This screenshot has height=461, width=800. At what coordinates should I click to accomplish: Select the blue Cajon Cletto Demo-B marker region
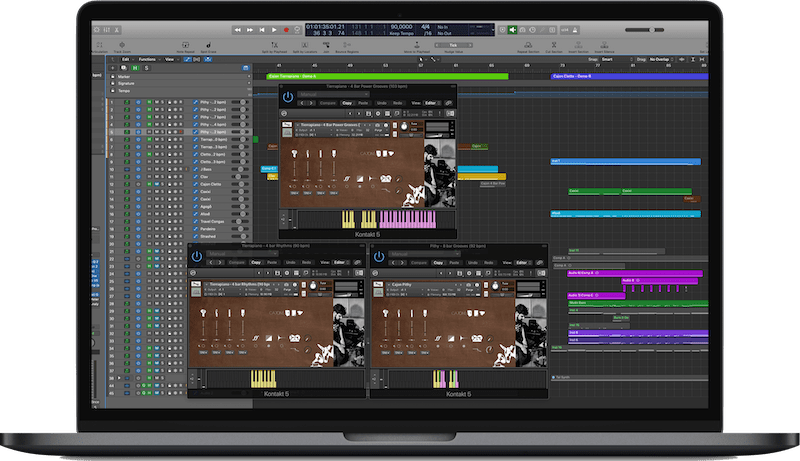[630, 76]
